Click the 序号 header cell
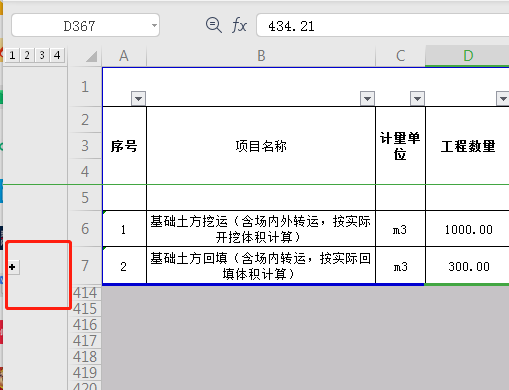The image size is (509, 390). click(x=124, y=145)
